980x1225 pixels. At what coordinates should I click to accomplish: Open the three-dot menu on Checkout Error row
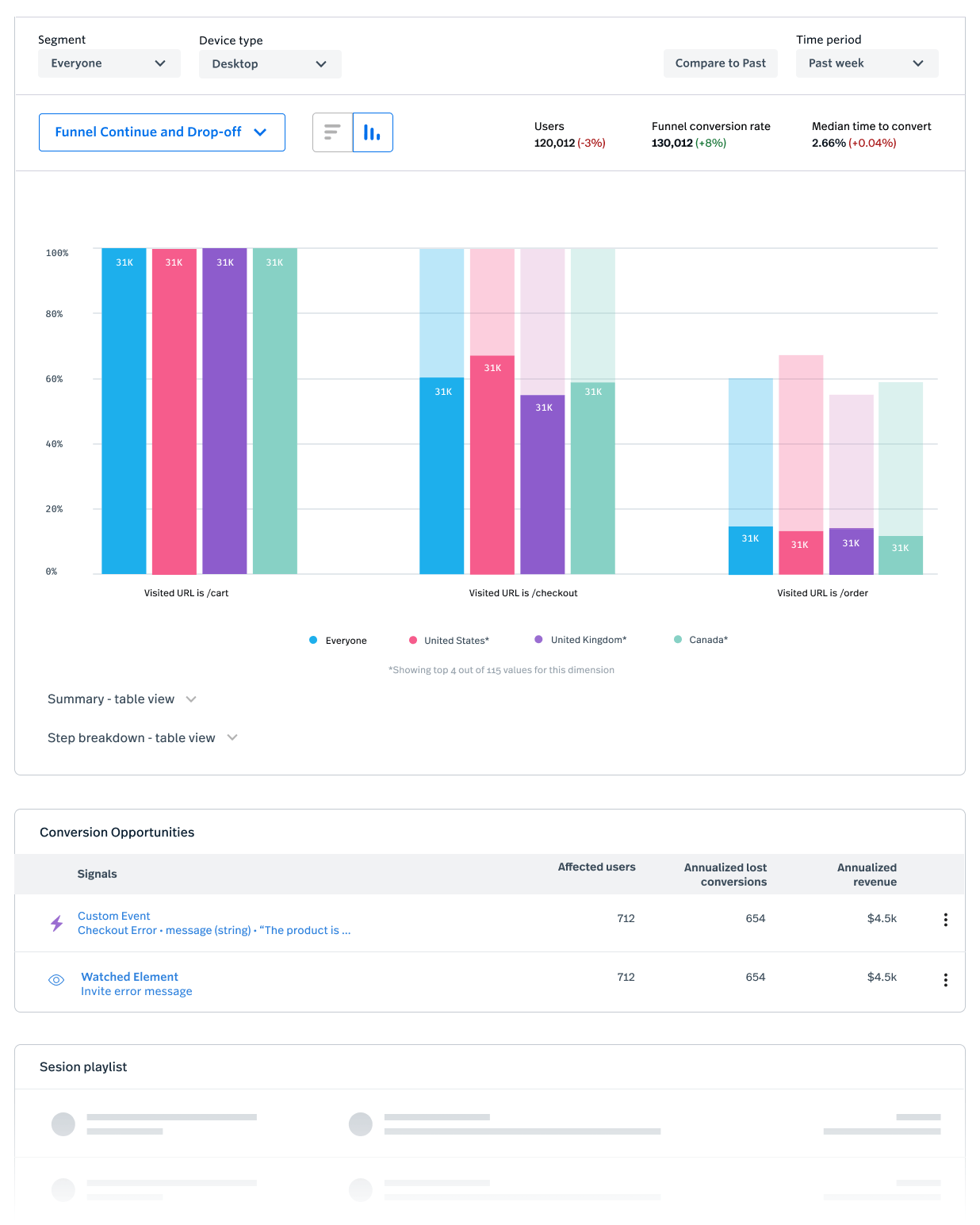945,920
